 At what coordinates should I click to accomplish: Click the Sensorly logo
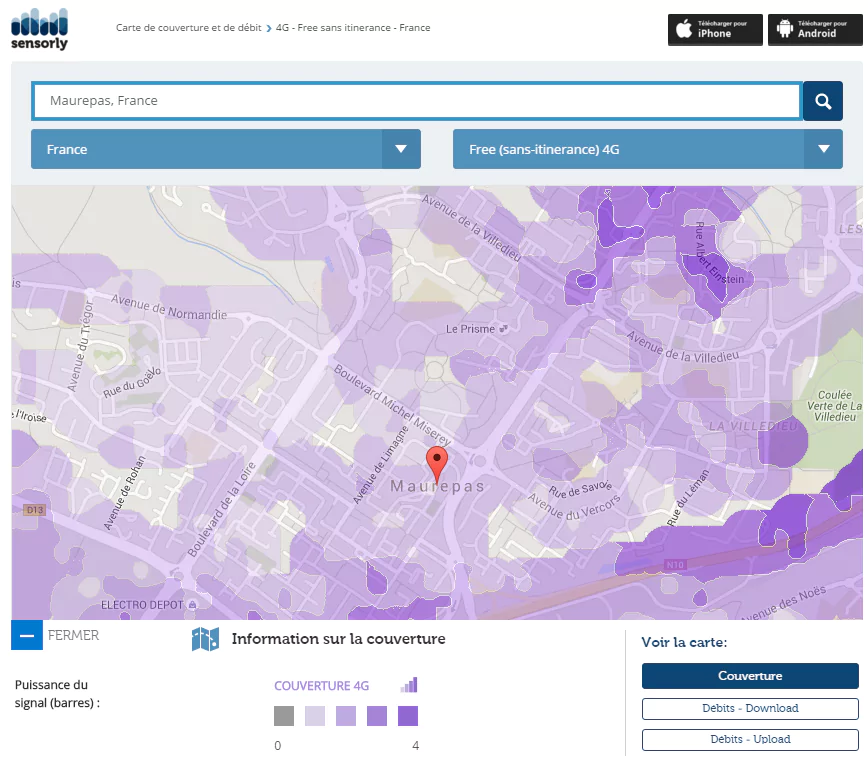[x=39, y=28]
